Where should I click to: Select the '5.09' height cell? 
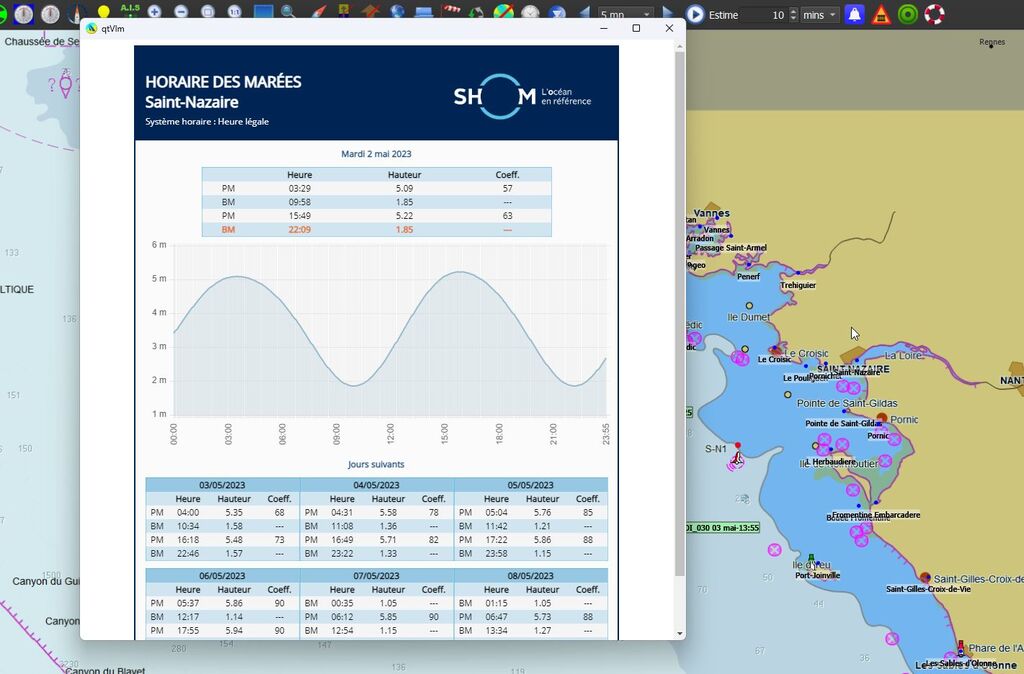[x=404, y=188]
